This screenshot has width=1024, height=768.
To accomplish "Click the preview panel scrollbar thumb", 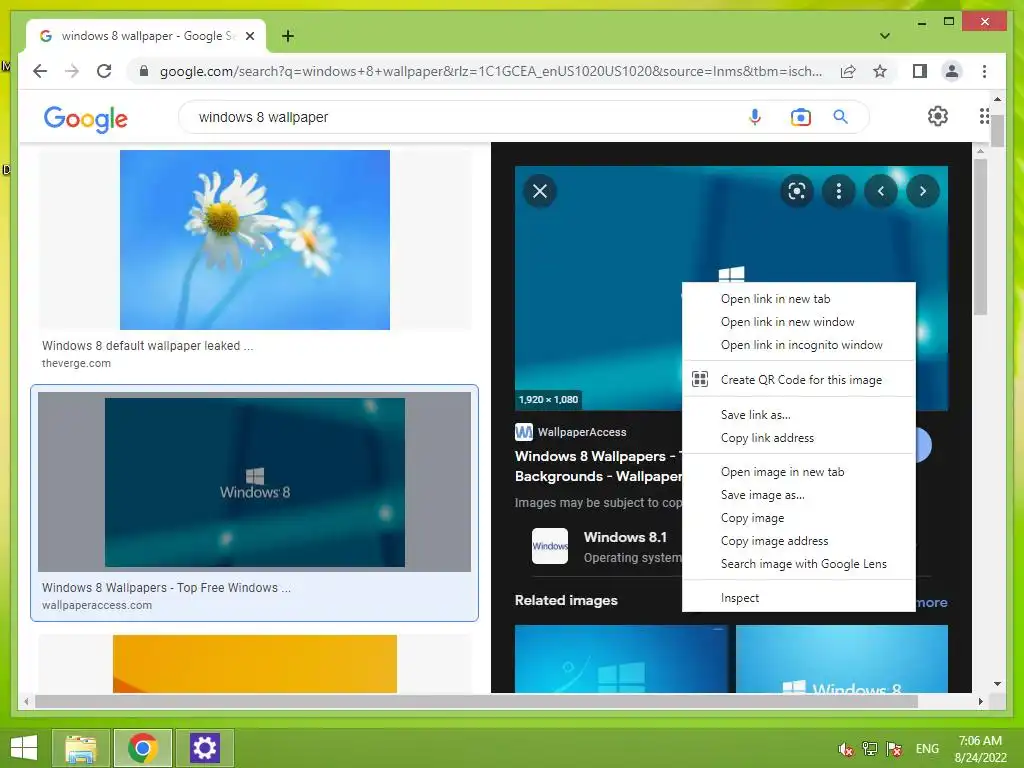I will (980, 236).
